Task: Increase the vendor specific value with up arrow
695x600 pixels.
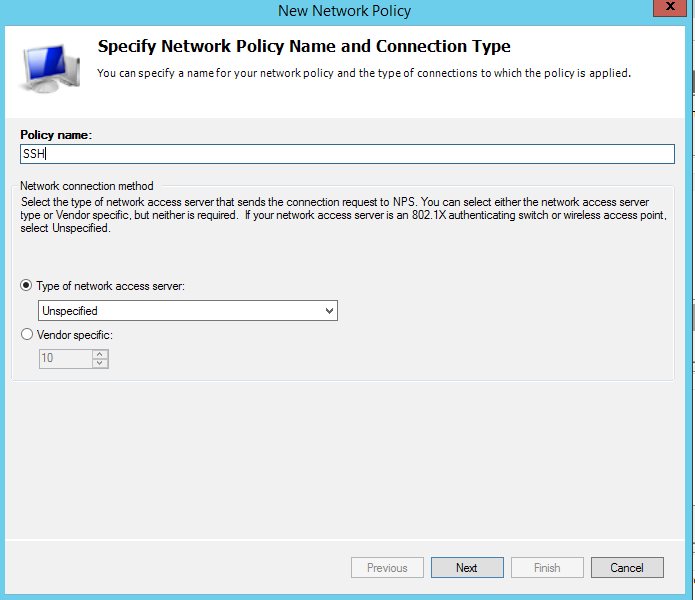Action: 100,354
